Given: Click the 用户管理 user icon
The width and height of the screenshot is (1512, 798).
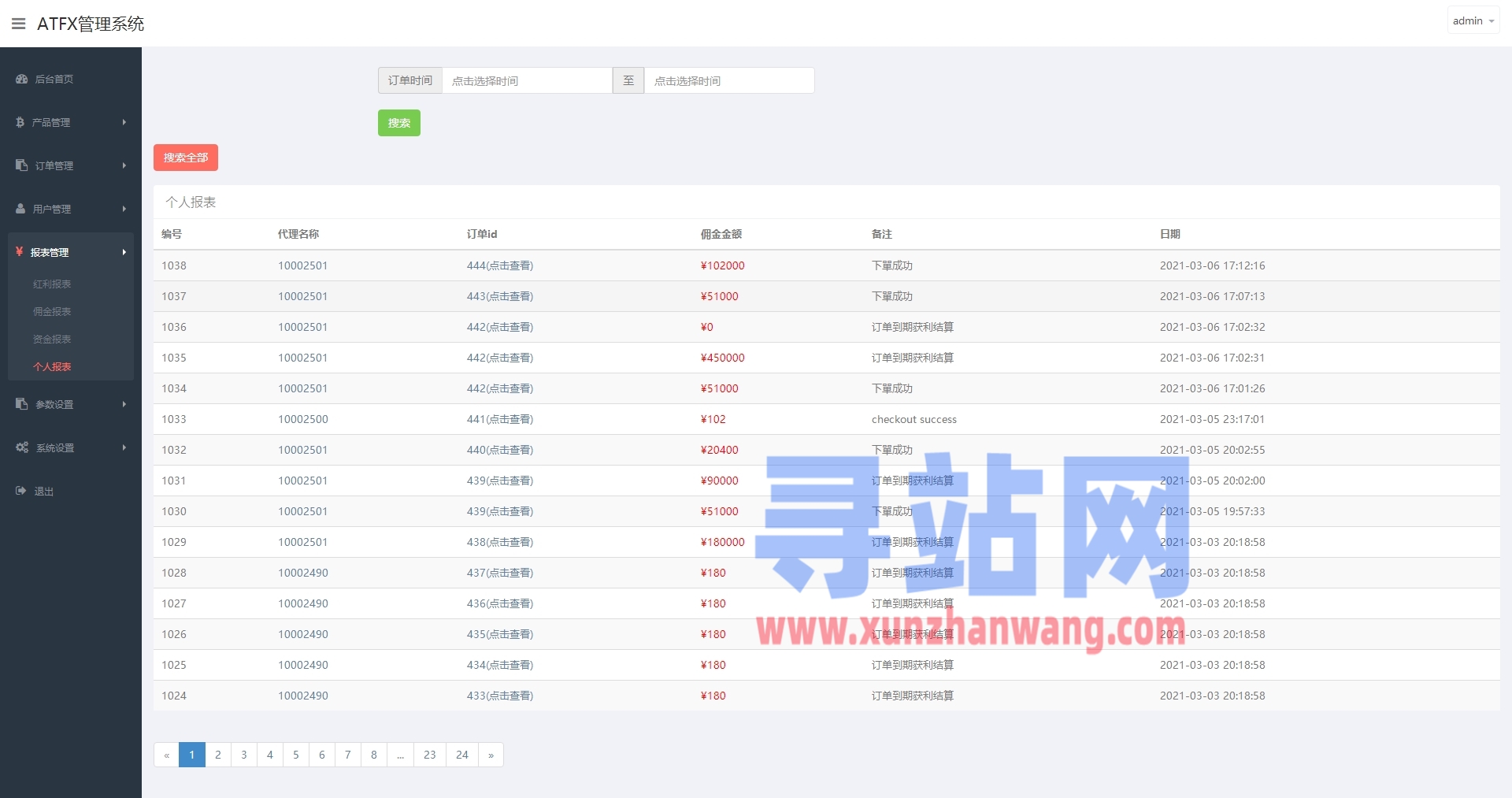Looking at the screenshot, I should (20, 209).
